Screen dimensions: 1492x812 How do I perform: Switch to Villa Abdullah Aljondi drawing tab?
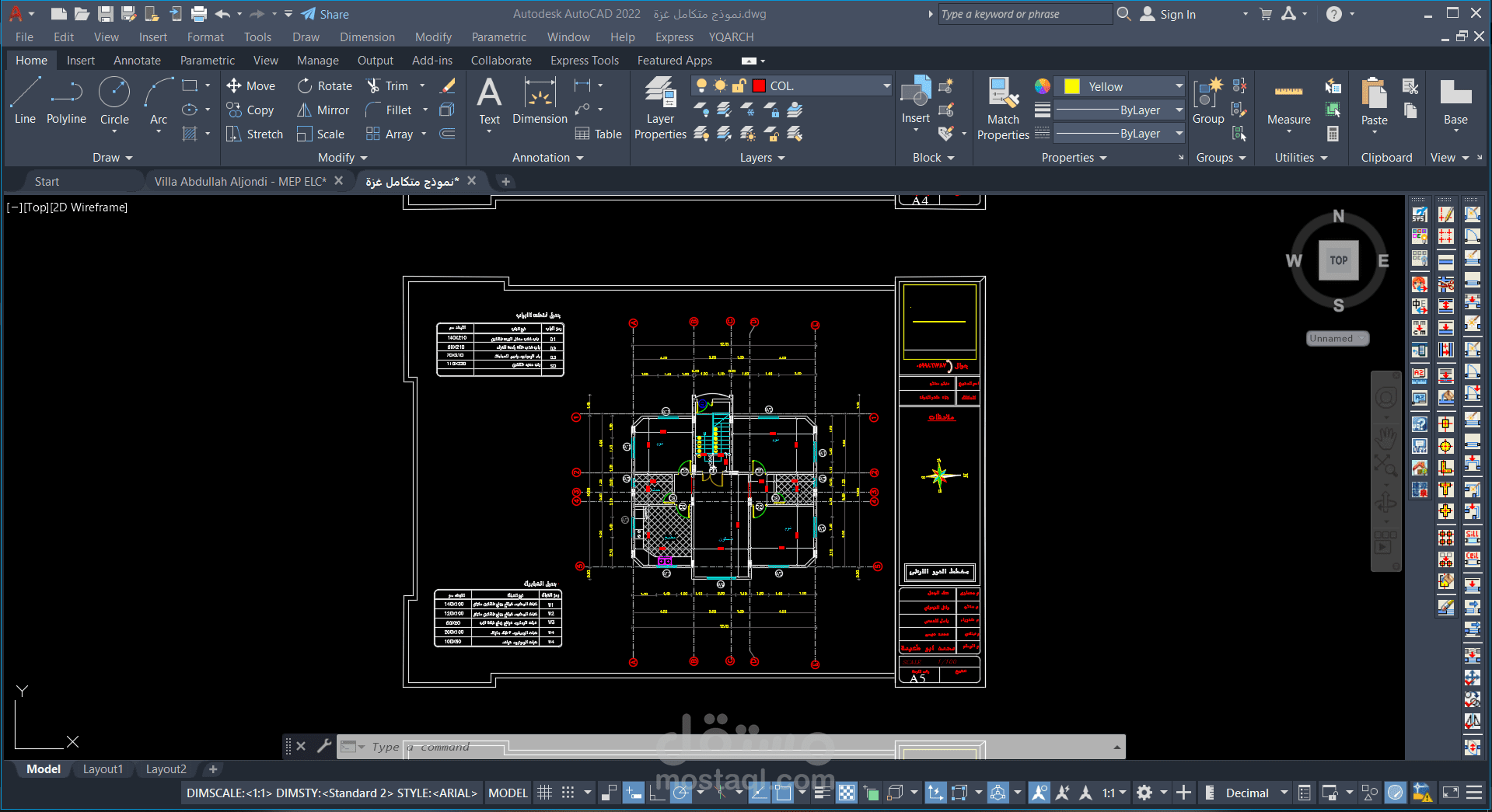[240, 181]
